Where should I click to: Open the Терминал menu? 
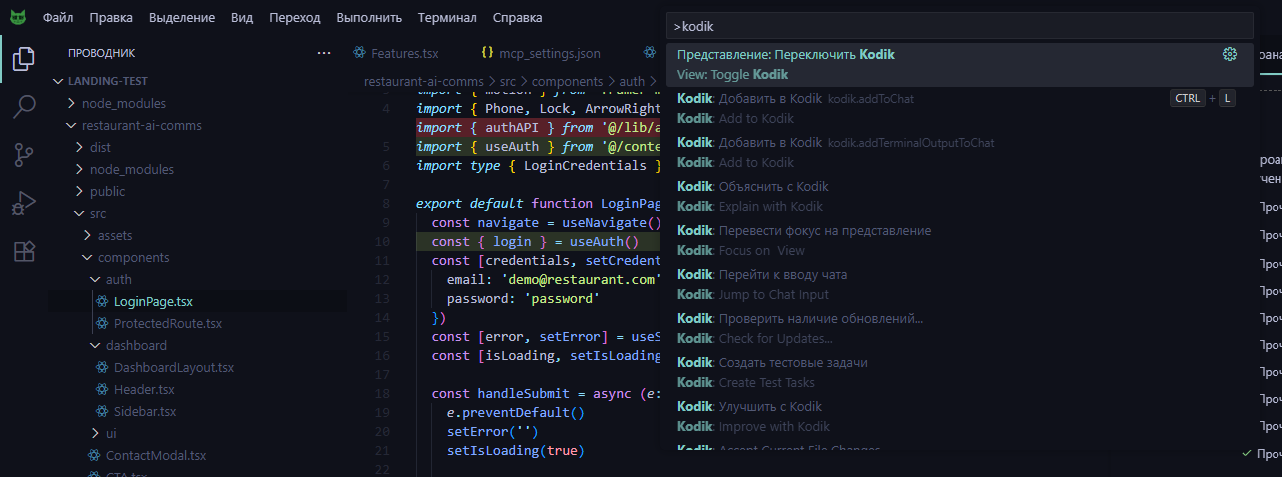click(x=447, y=17)
